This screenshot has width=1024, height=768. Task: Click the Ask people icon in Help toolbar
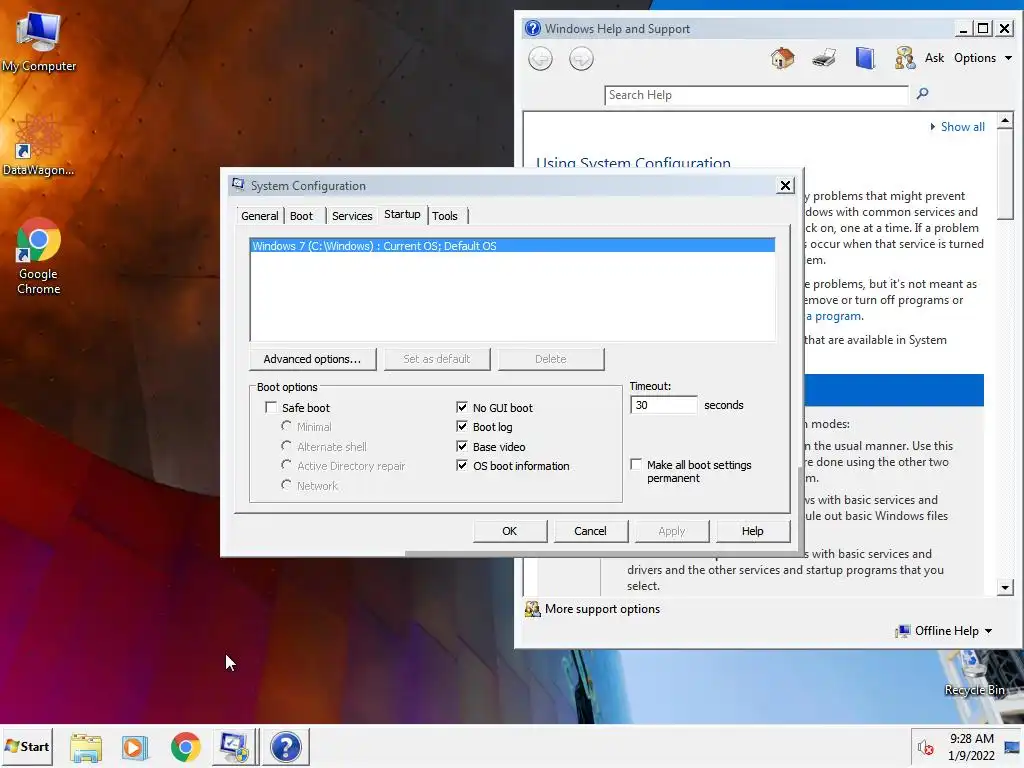coord(904,58)
